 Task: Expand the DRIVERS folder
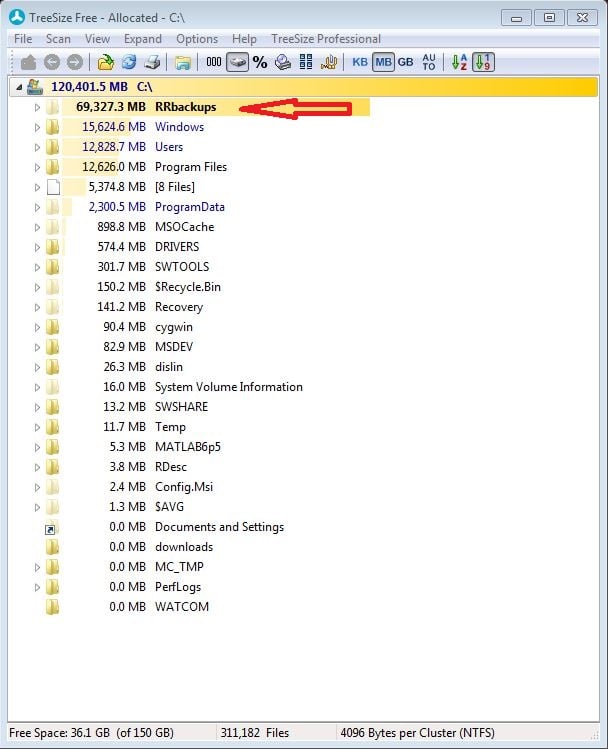click(37, 247)
